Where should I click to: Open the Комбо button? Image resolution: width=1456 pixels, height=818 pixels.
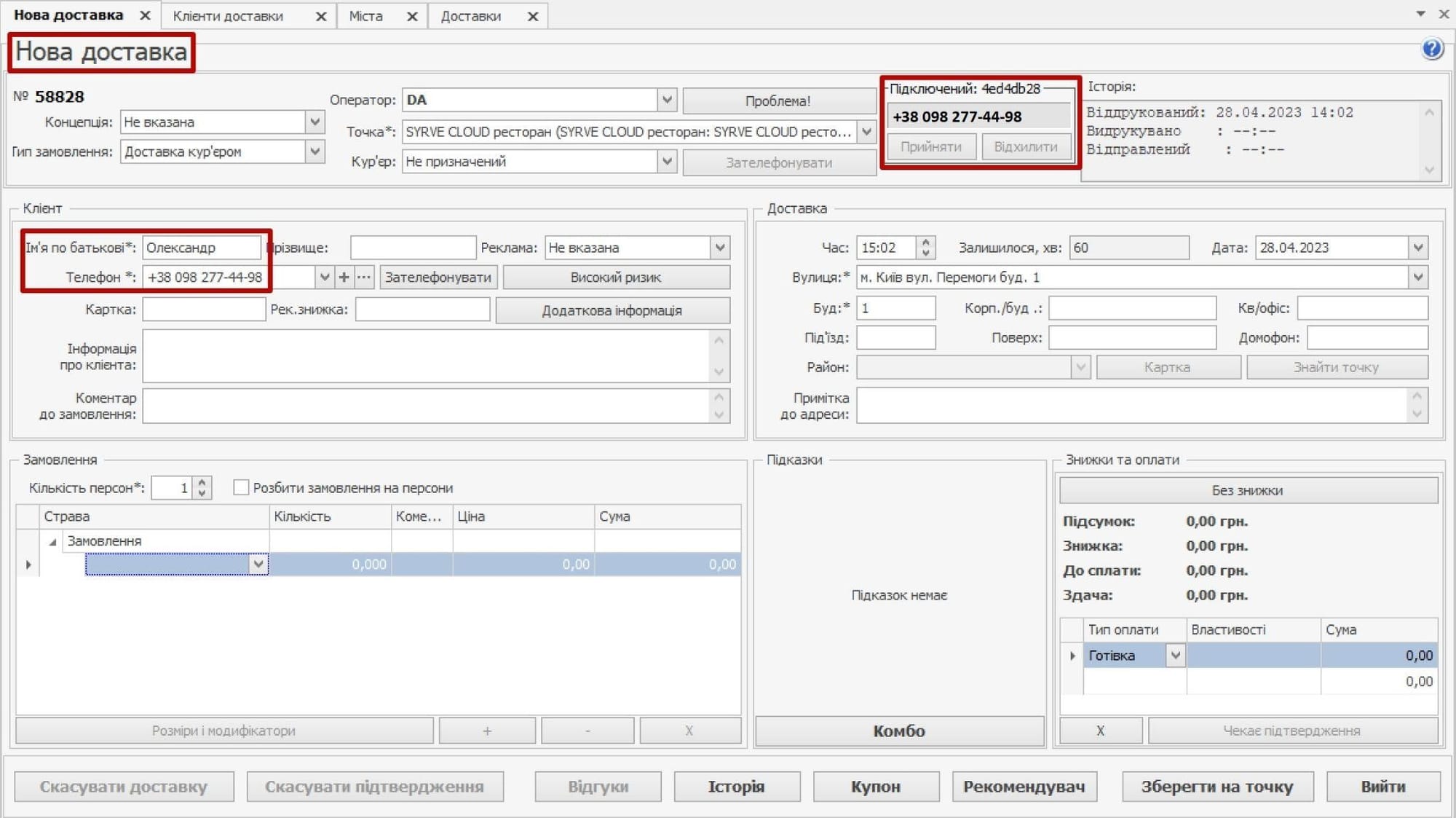click(899, 731)
